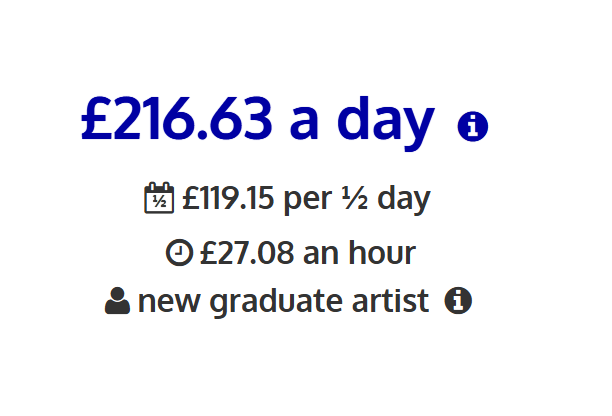Click the clock icon for hourly rate
This screenshot has width=612, height=416.
click(179, 253)
